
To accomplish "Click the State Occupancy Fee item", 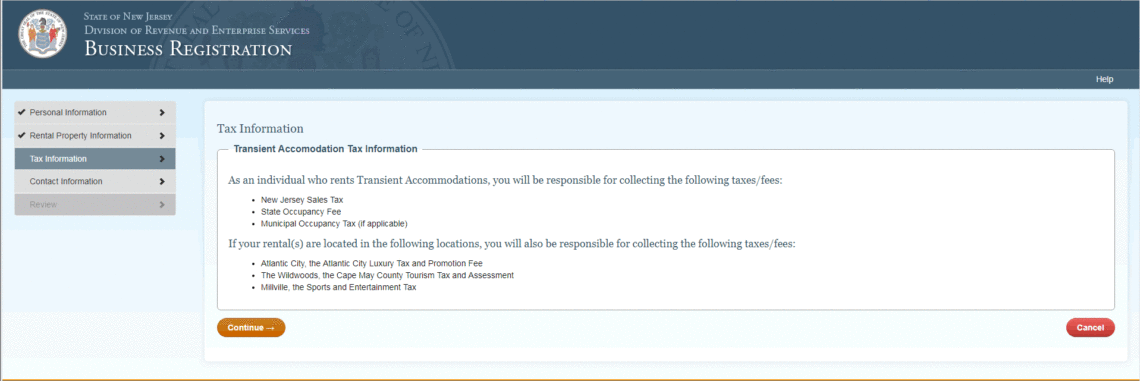I will [300, 211].
